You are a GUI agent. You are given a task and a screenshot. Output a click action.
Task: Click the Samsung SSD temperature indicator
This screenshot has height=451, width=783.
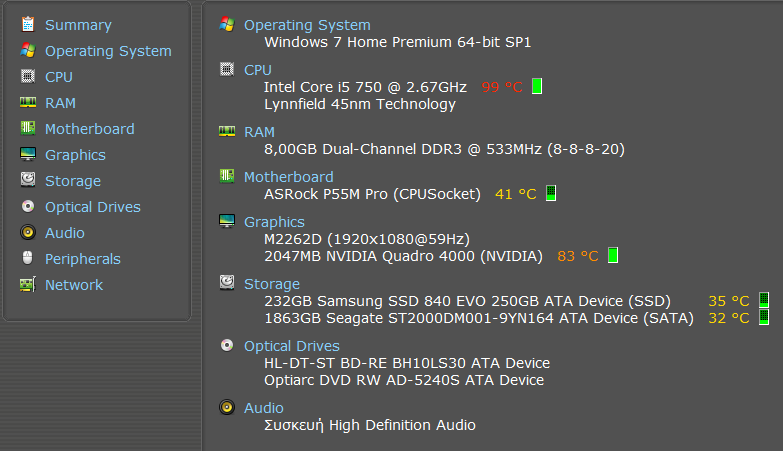point(764,300)
